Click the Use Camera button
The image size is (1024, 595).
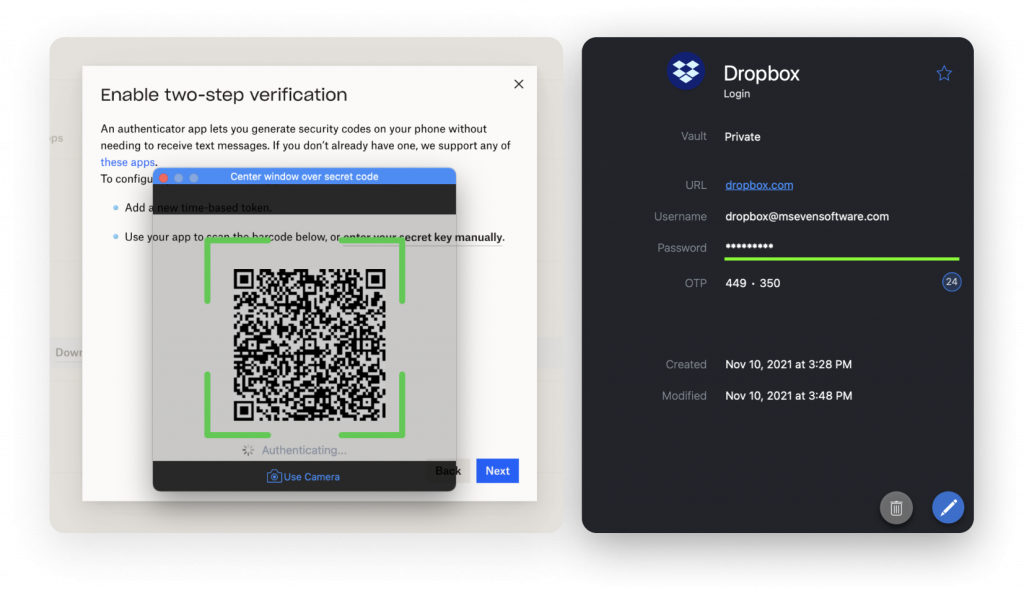point(303,477)
